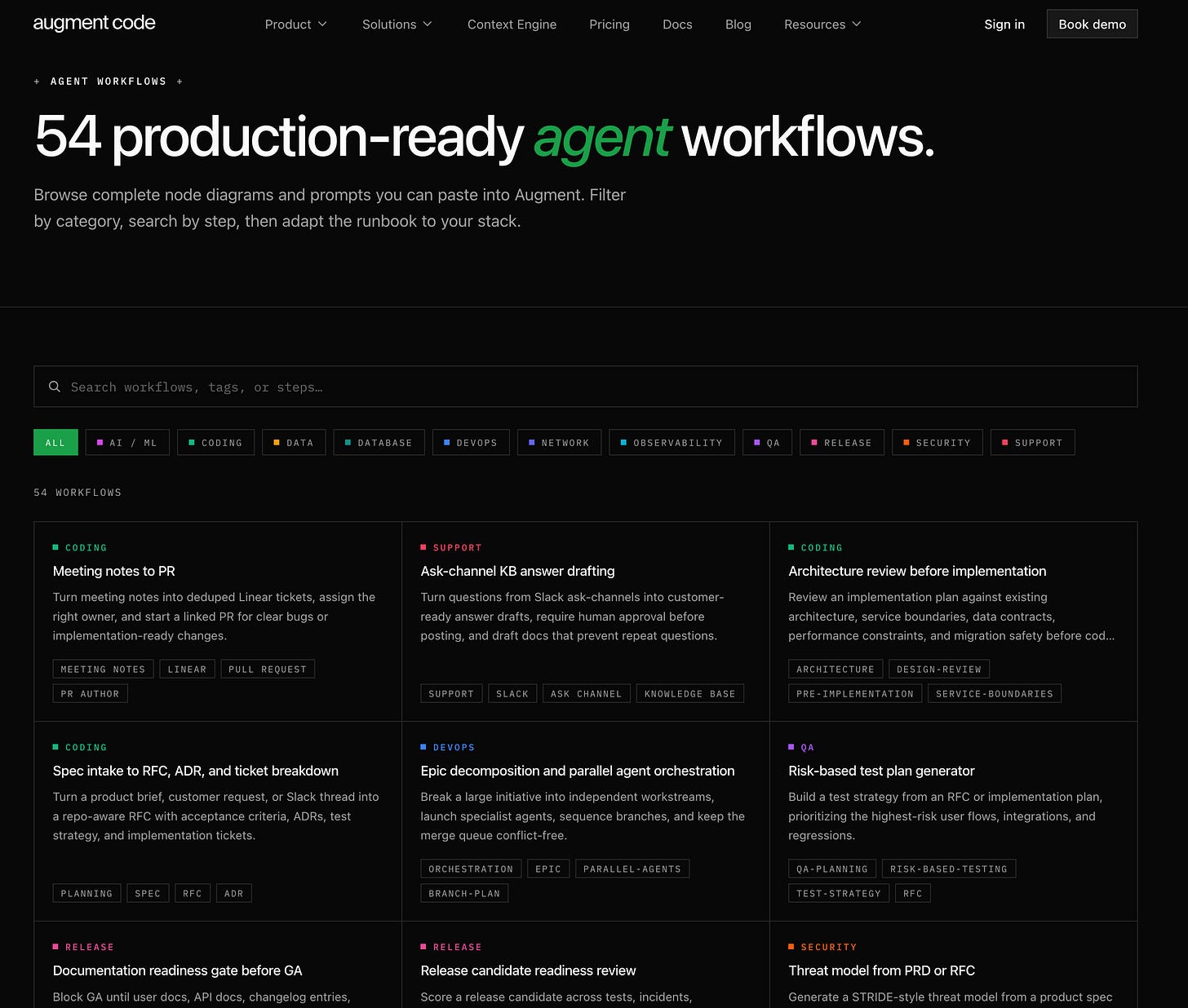Click the SERVICE-BOUNDARIES tag
Screen dimensions: 1188x1008
[x=995, y=694]
